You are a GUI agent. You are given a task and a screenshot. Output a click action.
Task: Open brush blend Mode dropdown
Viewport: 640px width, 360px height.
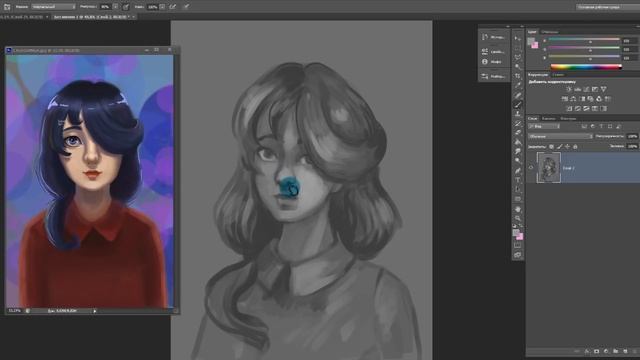pos(53,7)
